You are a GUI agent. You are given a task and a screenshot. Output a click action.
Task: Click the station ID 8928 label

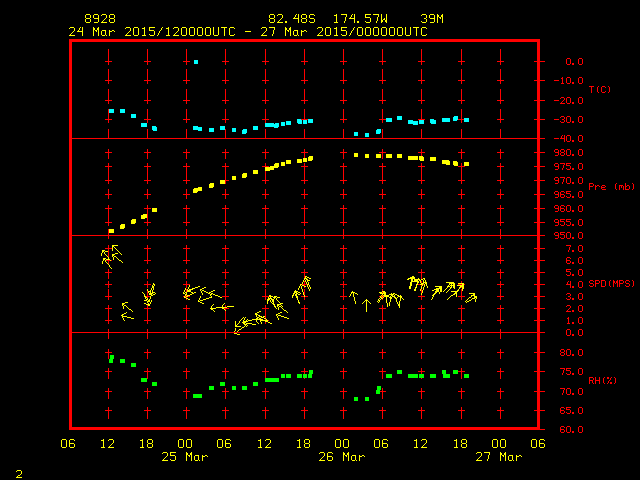[x=100, y=19]
